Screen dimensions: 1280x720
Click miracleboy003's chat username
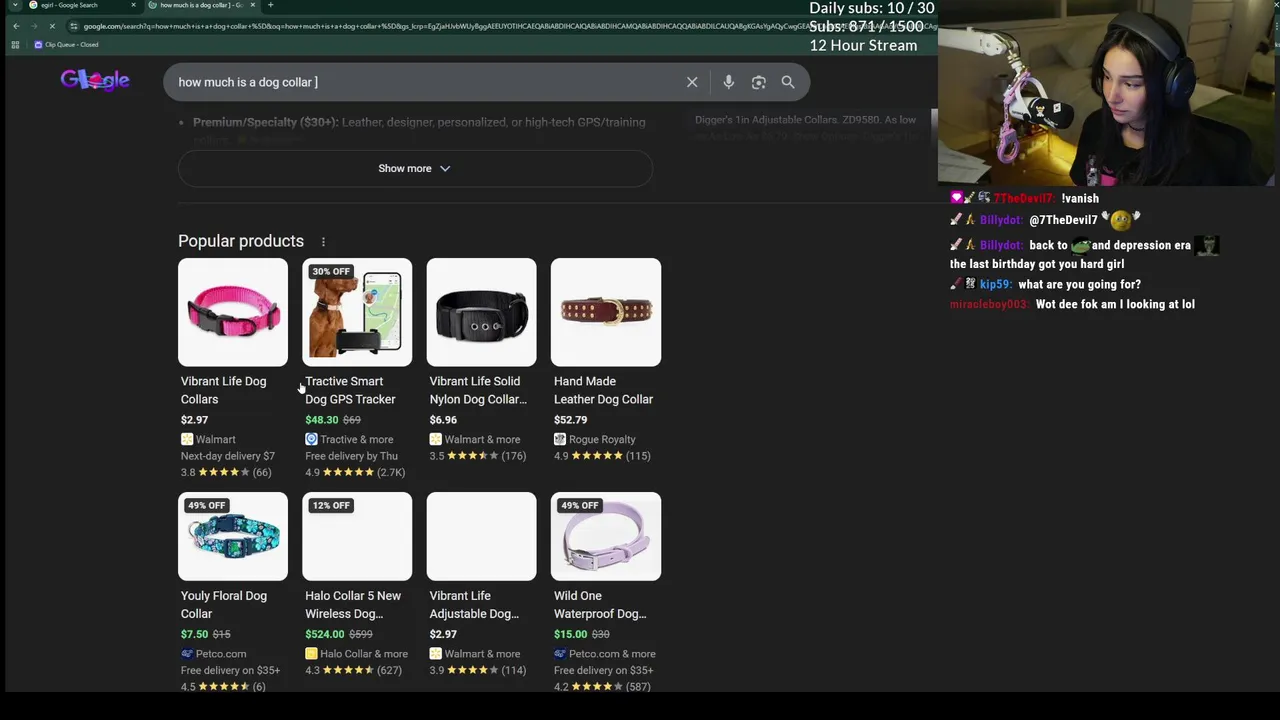pyautogui.click(x=989, y=304)
